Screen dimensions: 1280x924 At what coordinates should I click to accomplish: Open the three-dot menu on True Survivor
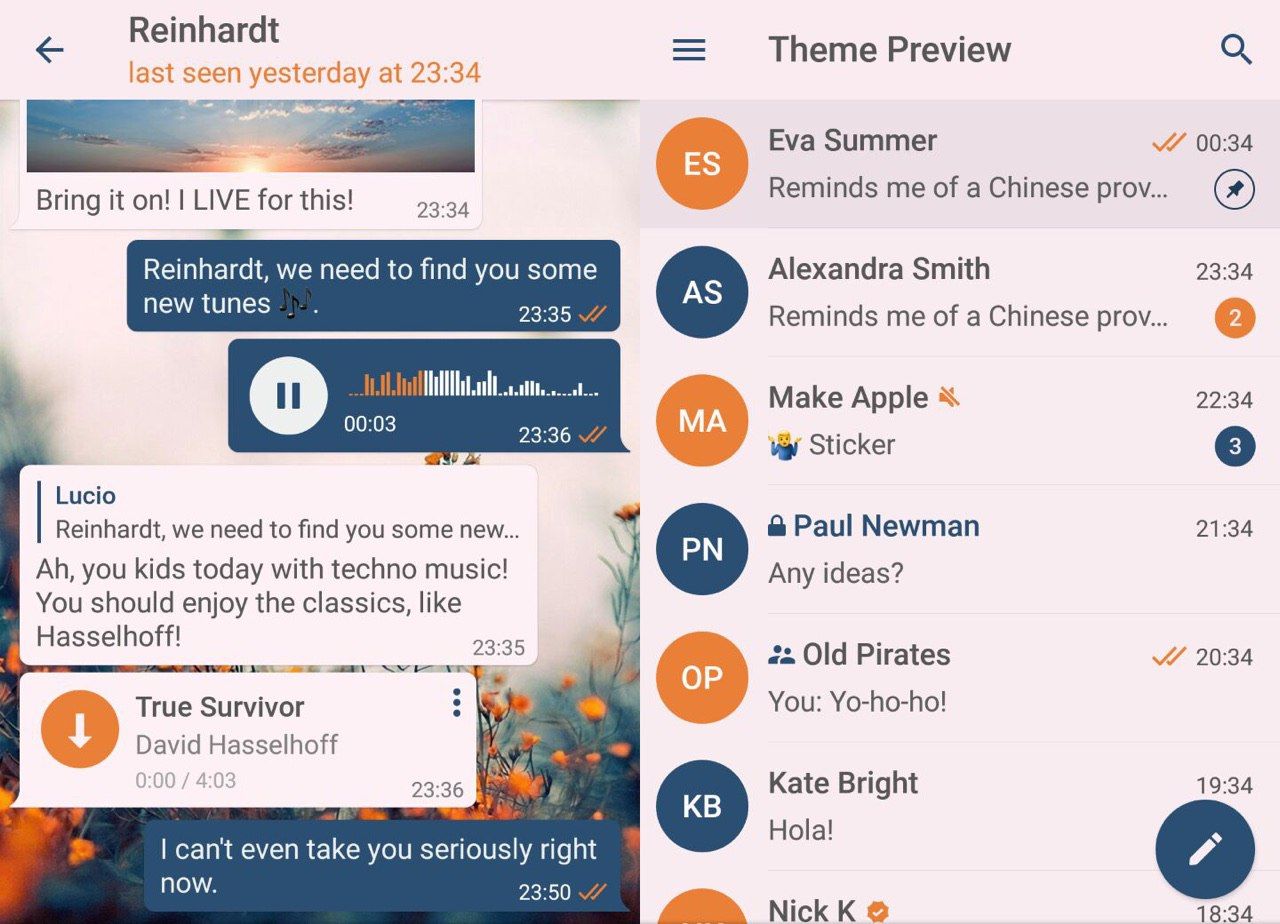tap(456, 703)
